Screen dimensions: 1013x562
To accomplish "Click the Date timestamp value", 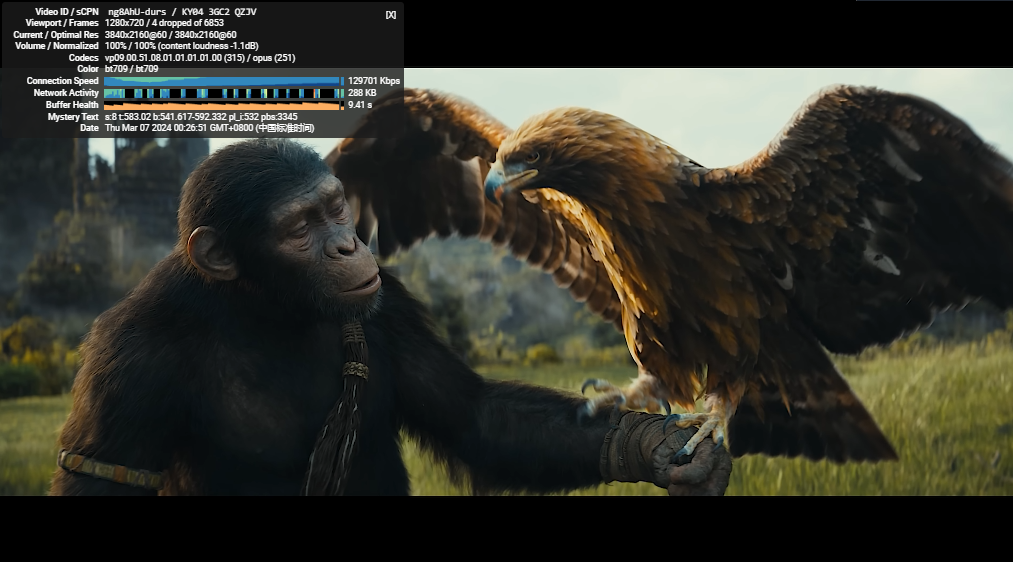I will pos(209,128).
